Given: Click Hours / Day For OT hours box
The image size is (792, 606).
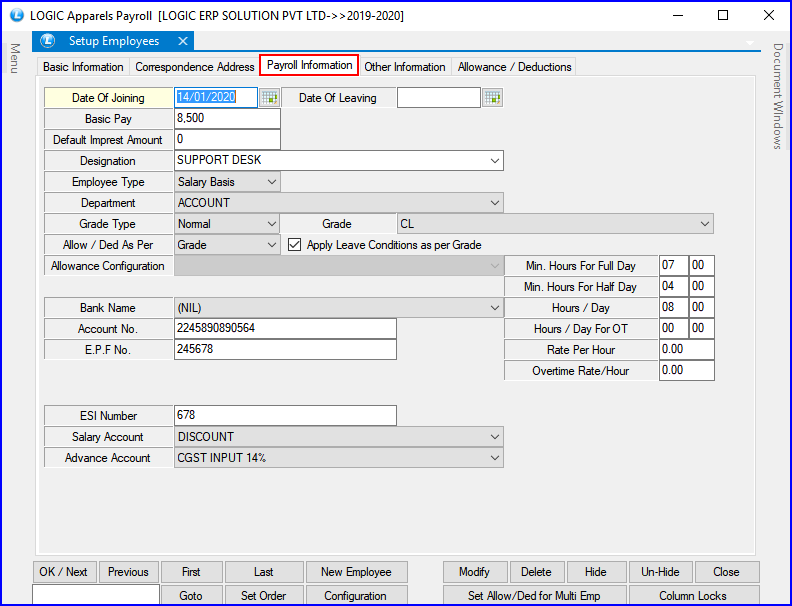Looking at the screenshot, I should click(x=673, y=329).
